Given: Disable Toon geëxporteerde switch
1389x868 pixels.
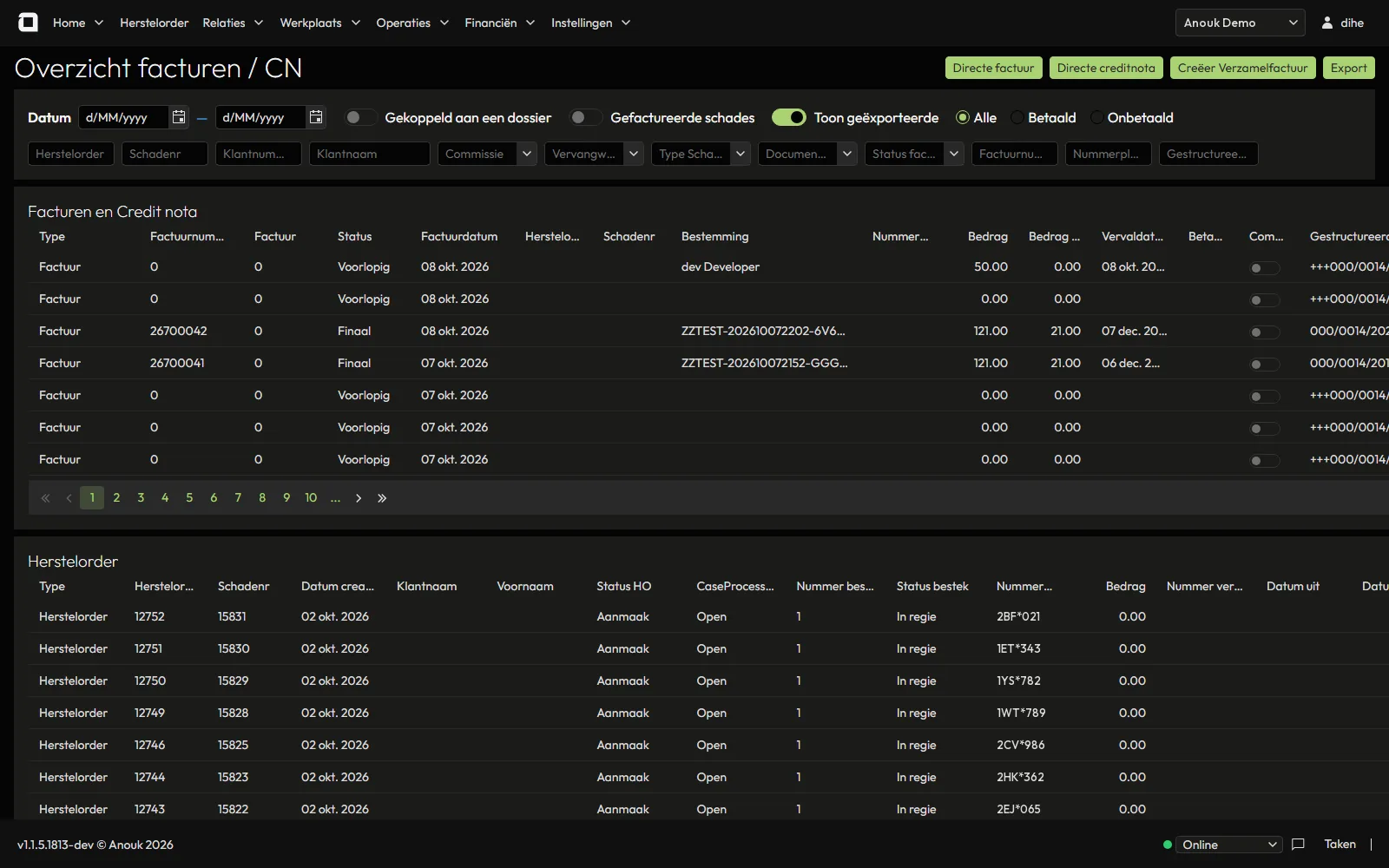Looking at the screenshot, I should point(789,117).
